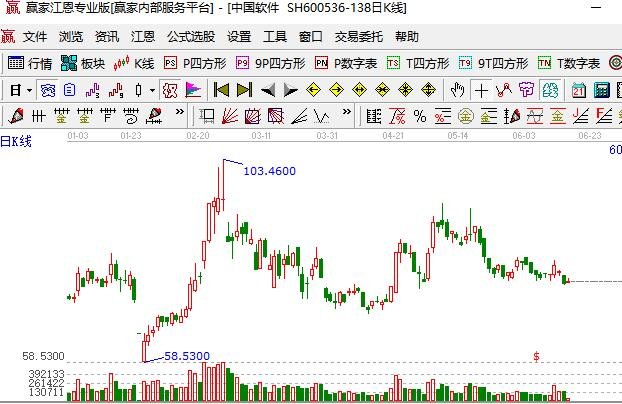
Task: Open the calendar 21 icon
Action: click(579, 90)
